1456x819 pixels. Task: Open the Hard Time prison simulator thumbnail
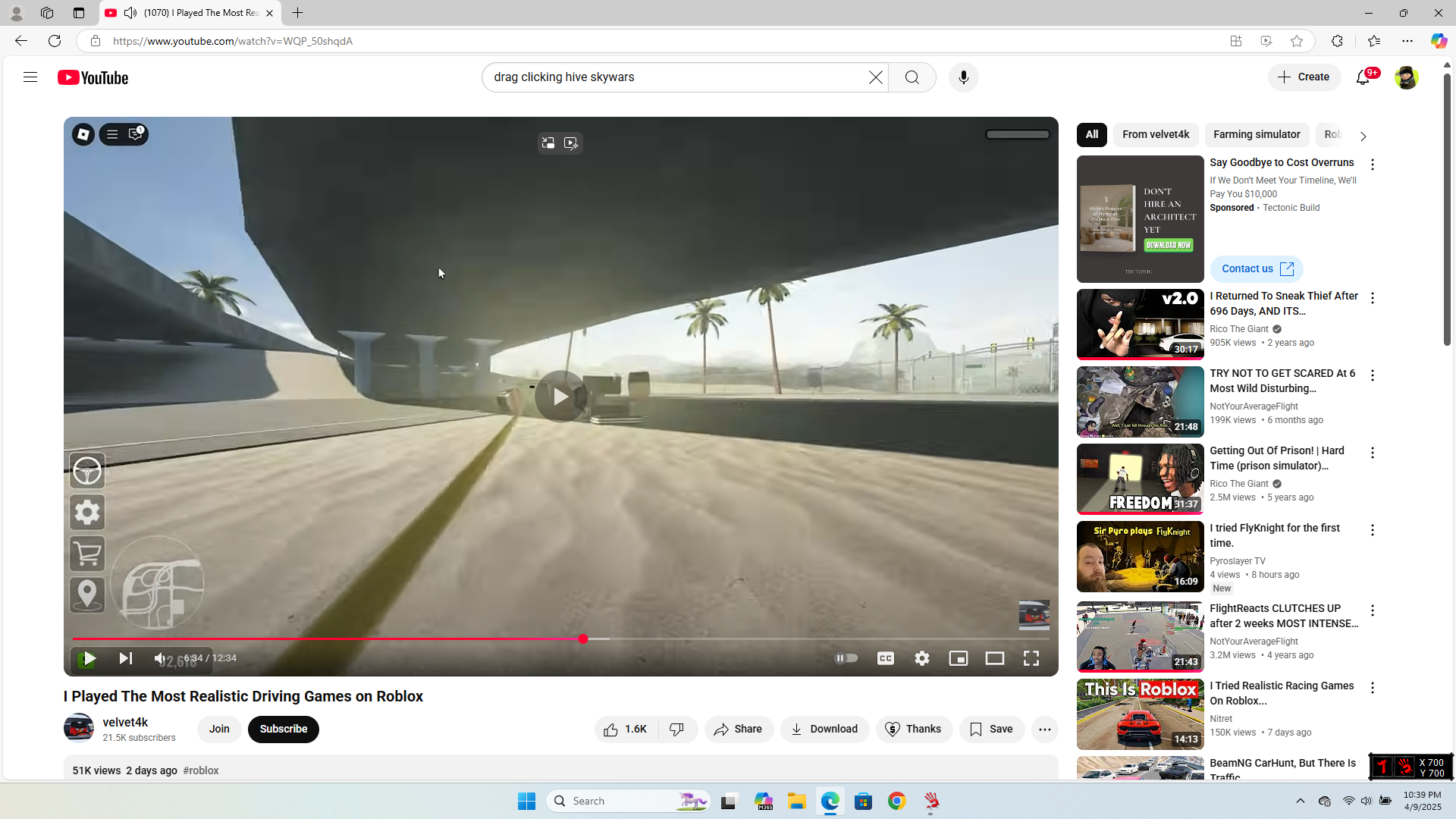coord(1141,479)
